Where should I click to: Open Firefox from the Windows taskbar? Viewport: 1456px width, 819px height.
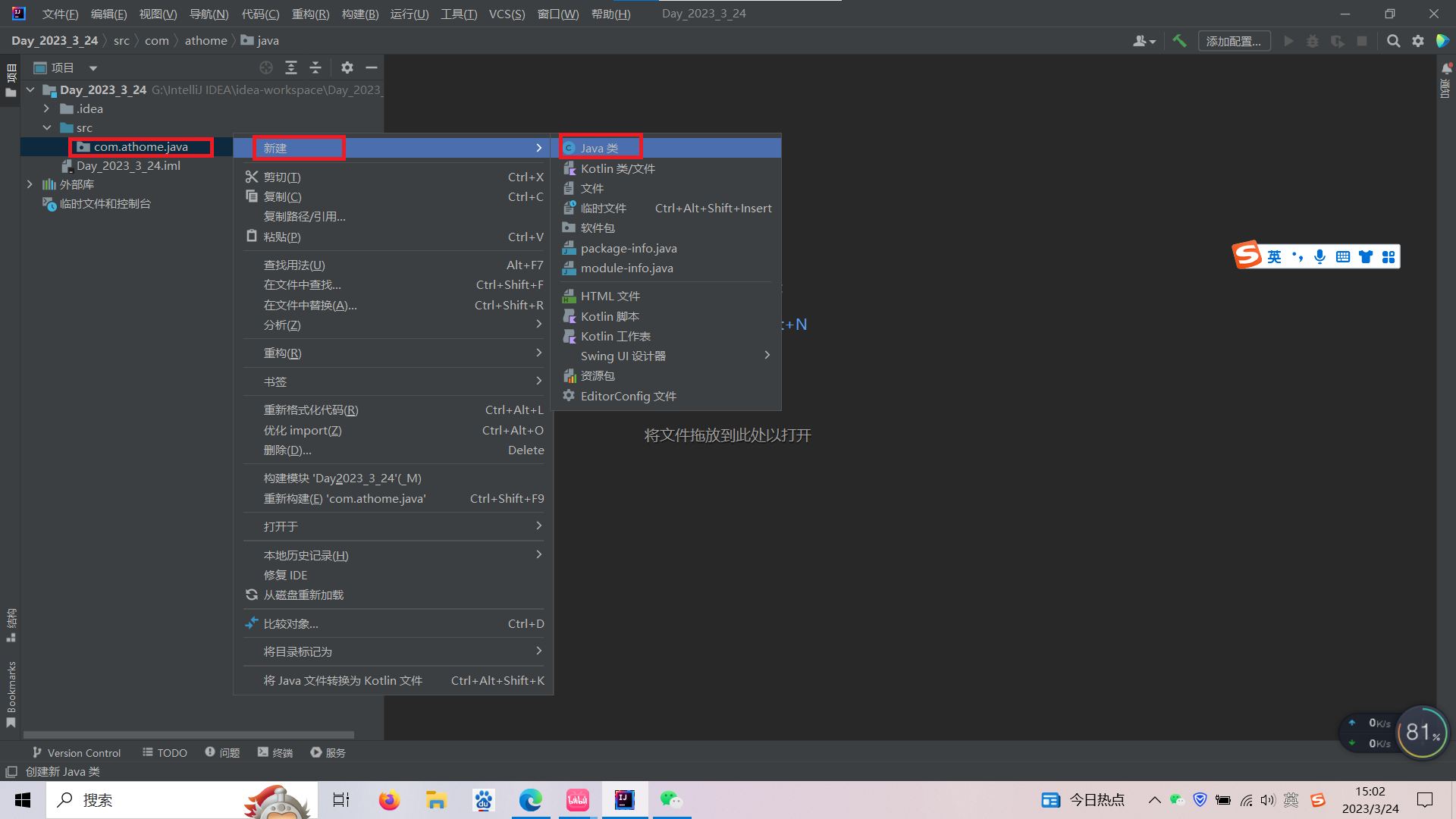pyautogui.click(x=389, y=800)
